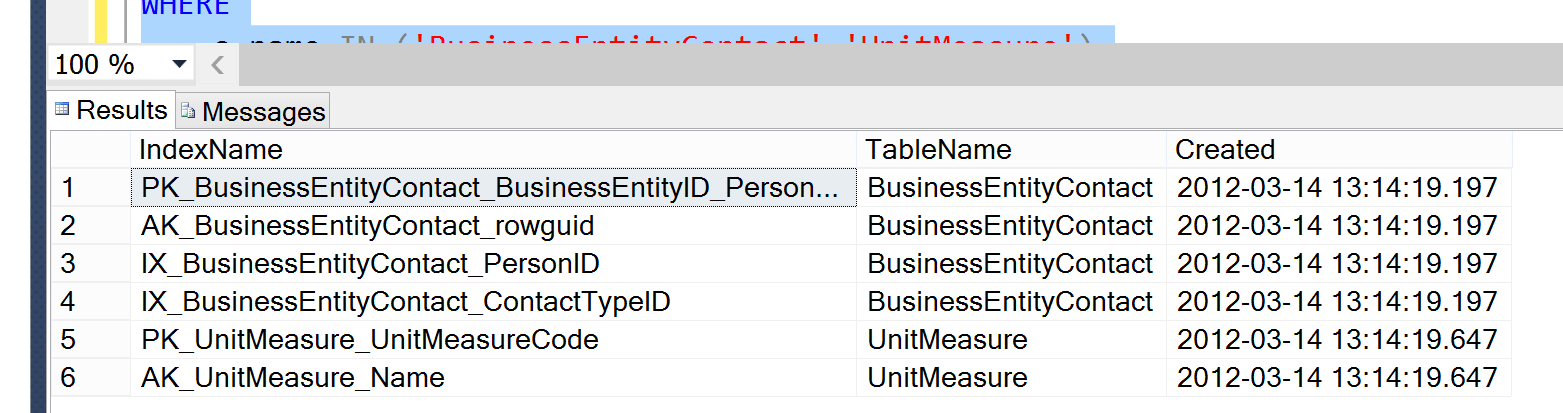1563x413 pixels.
Task: Select the TableName column header
Action: point(1010,150)
